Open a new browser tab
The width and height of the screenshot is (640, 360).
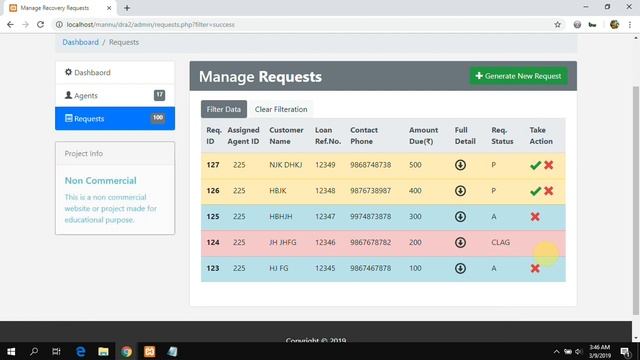(x=127, y=8)
